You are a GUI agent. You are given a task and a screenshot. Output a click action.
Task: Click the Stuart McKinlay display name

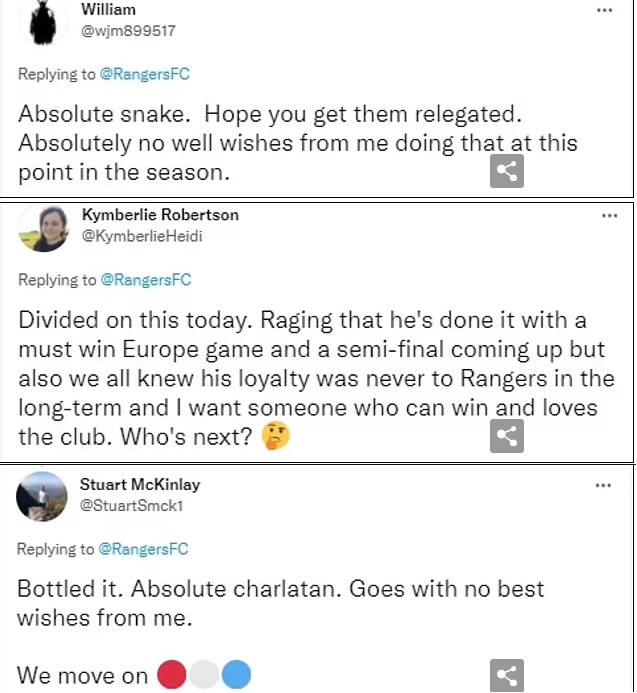click(x=140, y=484)
